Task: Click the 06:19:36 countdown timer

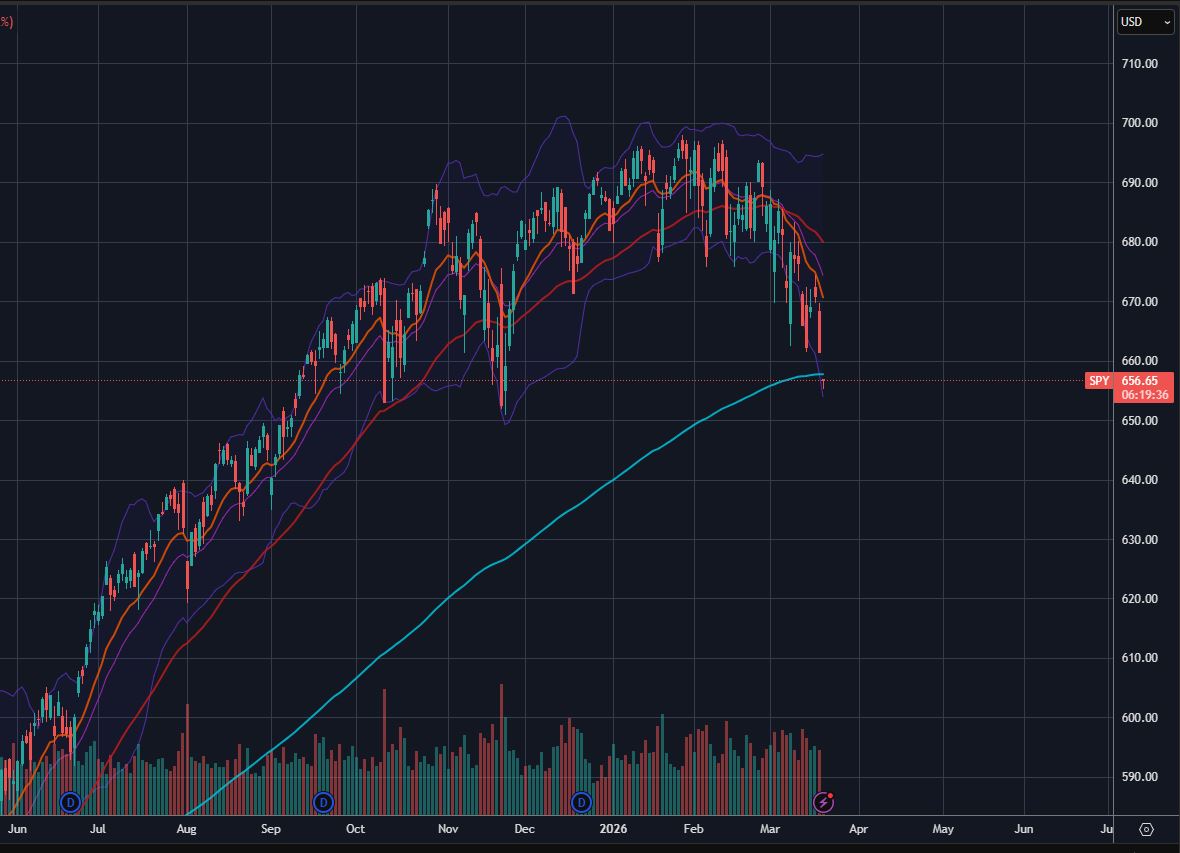Action: pos(1144,395)
